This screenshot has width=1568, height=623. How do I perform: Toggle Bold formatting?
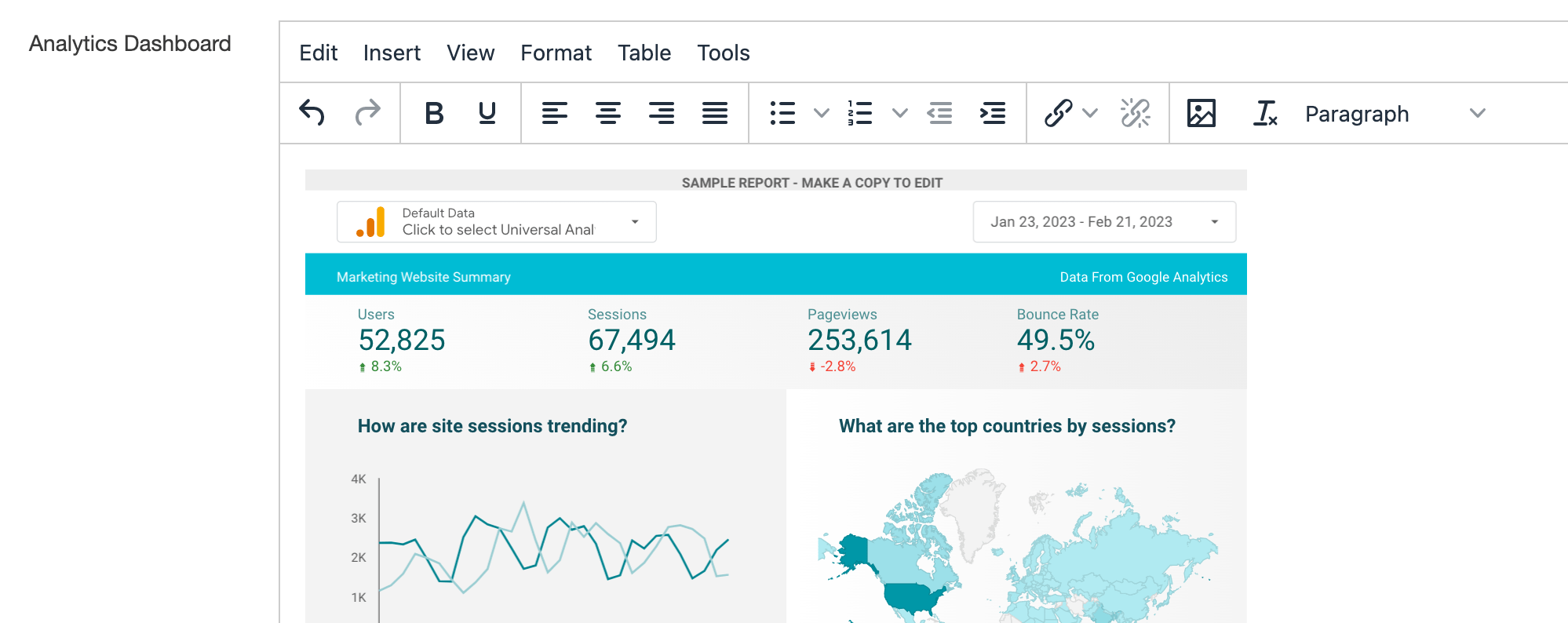(434, 113)
